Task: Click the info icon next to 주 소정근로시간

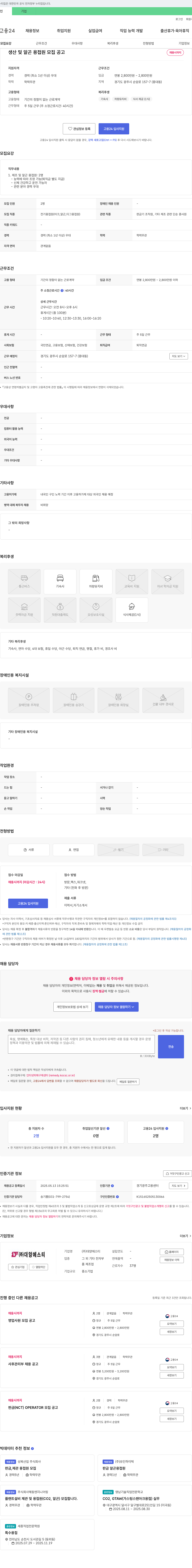Action: (x=62, y=290)
